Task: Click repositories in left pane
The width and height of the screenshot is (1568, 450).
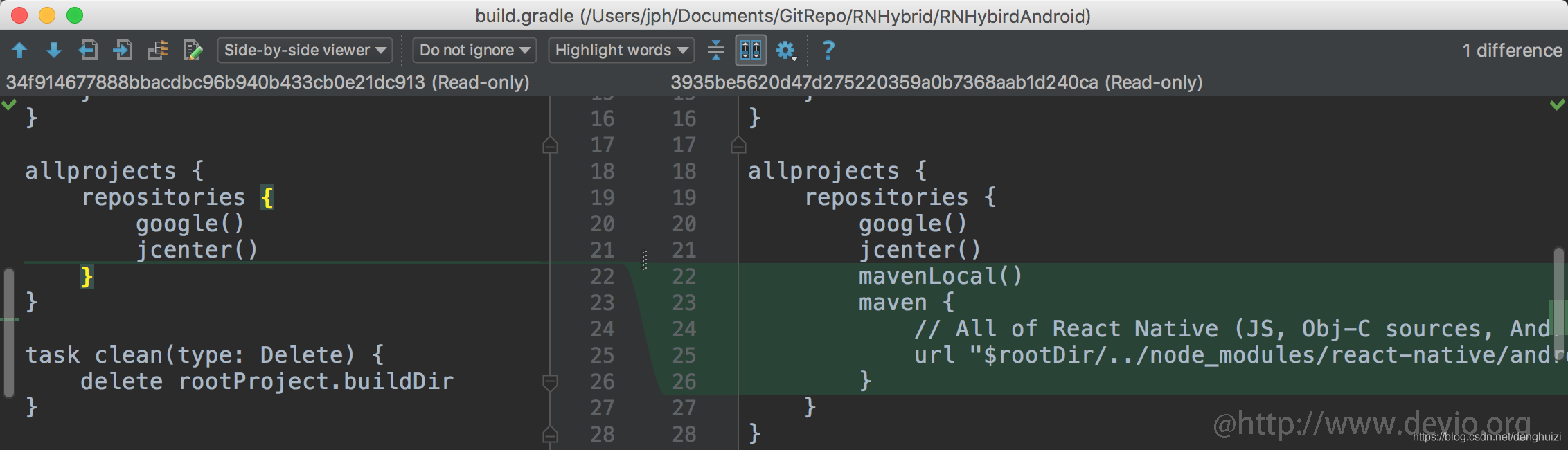Action: pos(163,197)
